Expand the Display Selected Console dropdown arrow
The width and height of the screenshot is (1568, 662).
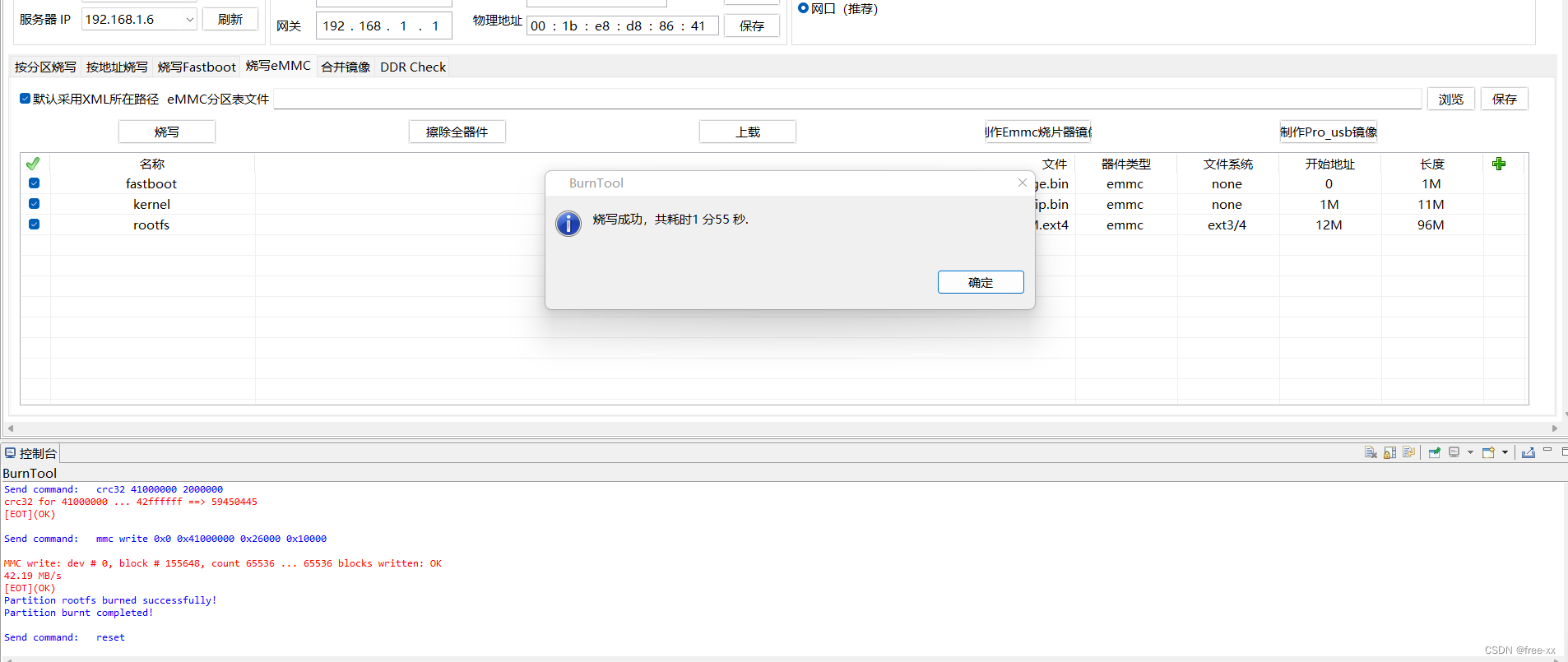tap(1470, 452)
